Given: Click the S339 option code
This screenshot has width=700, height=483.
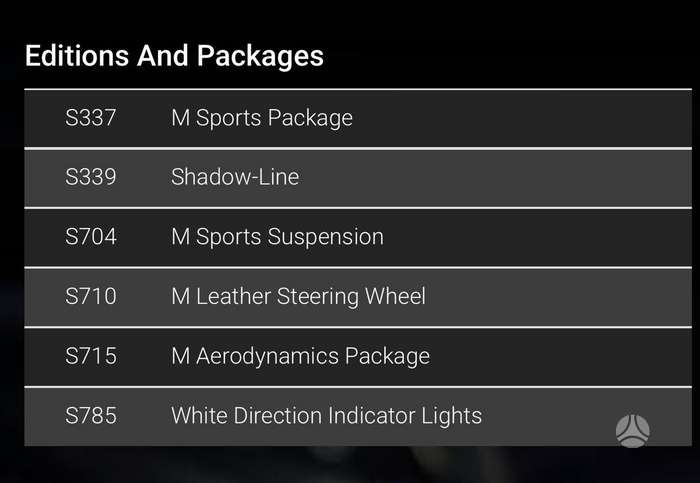Looking at the screenshot, I should 91,177.
